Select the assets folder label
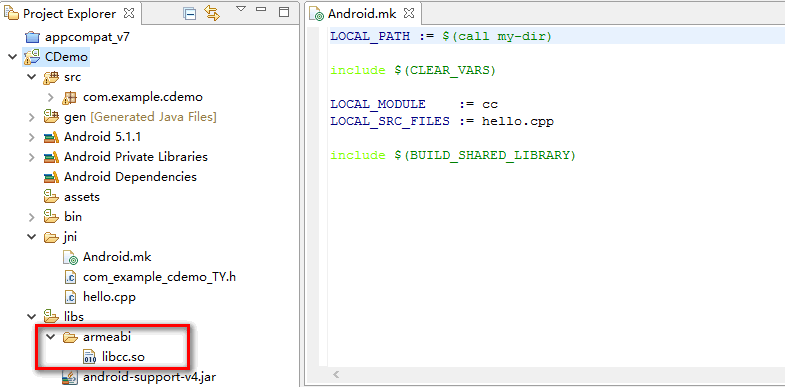Image resolution: width=785 pixels, height=387 pixels. pos(82,197)
